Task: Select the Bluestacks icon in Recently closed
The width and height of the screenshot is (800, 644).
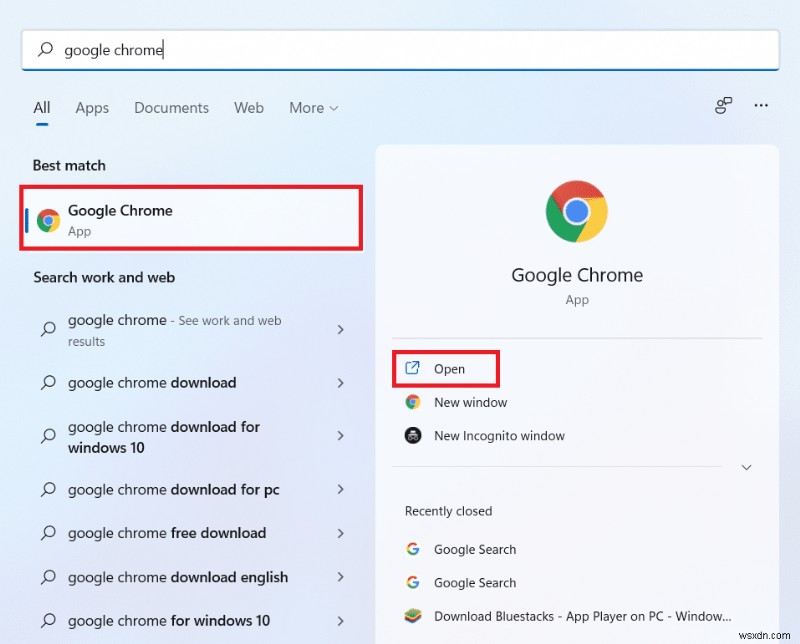Action: coord(413,616)
